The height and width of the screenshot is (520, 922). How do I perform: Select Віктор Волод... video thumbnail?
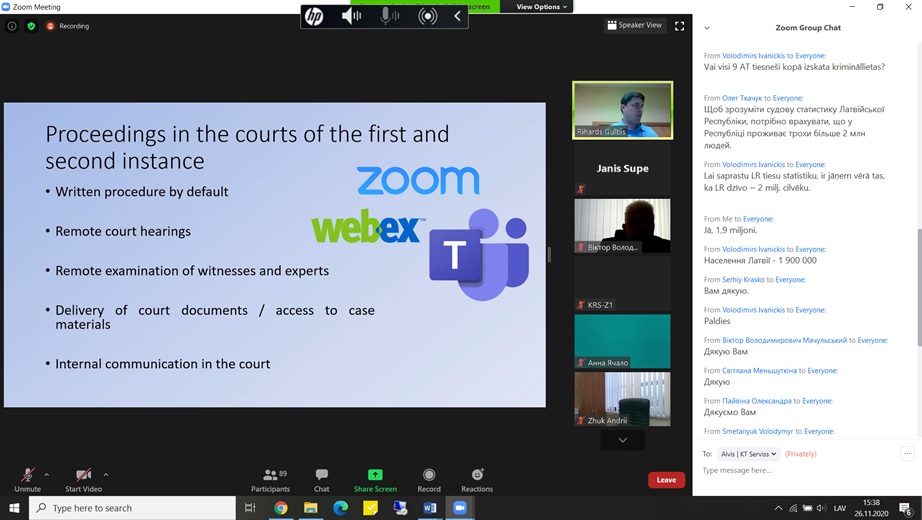coord(623,226)
